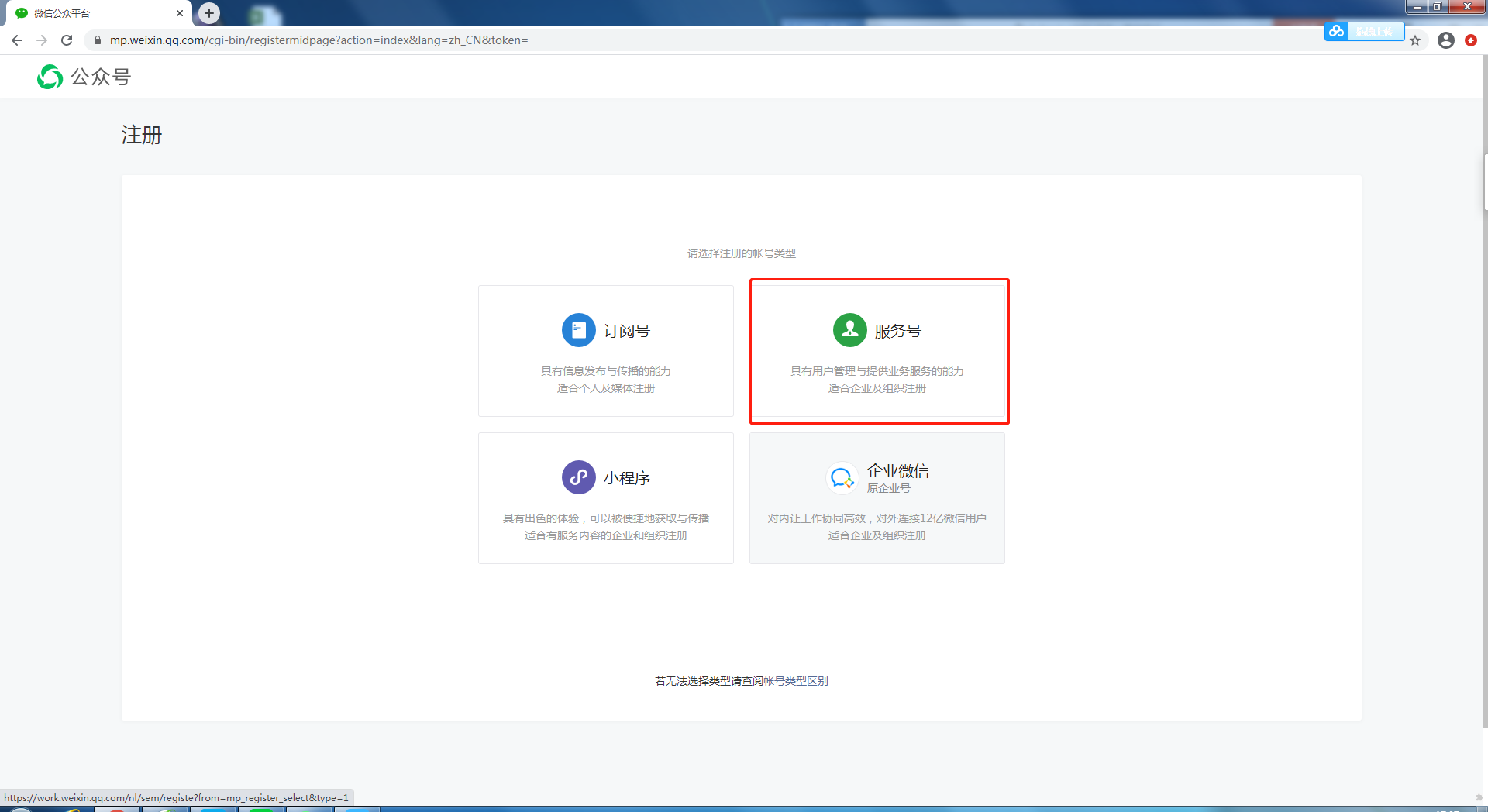Choose the 小程序 account type title
Image resolution: width=1488 pixels, height=812 pixels.
[x=627, y=478]
